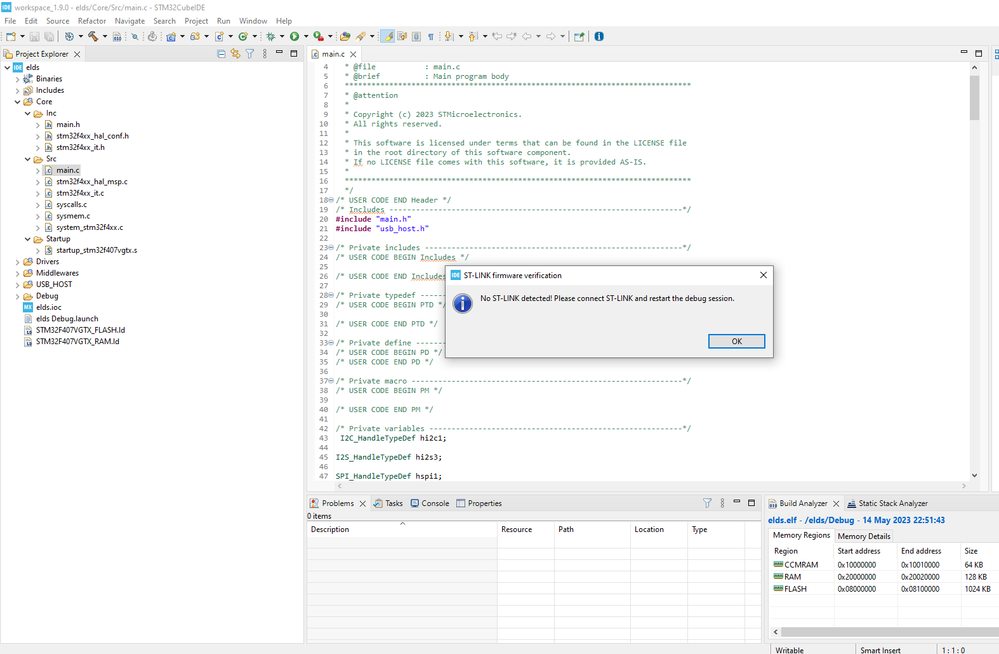This screenshot has height=654, width=999.
Task: Click Collapse All in Project Explorer
Action: [x=221, y=54]
